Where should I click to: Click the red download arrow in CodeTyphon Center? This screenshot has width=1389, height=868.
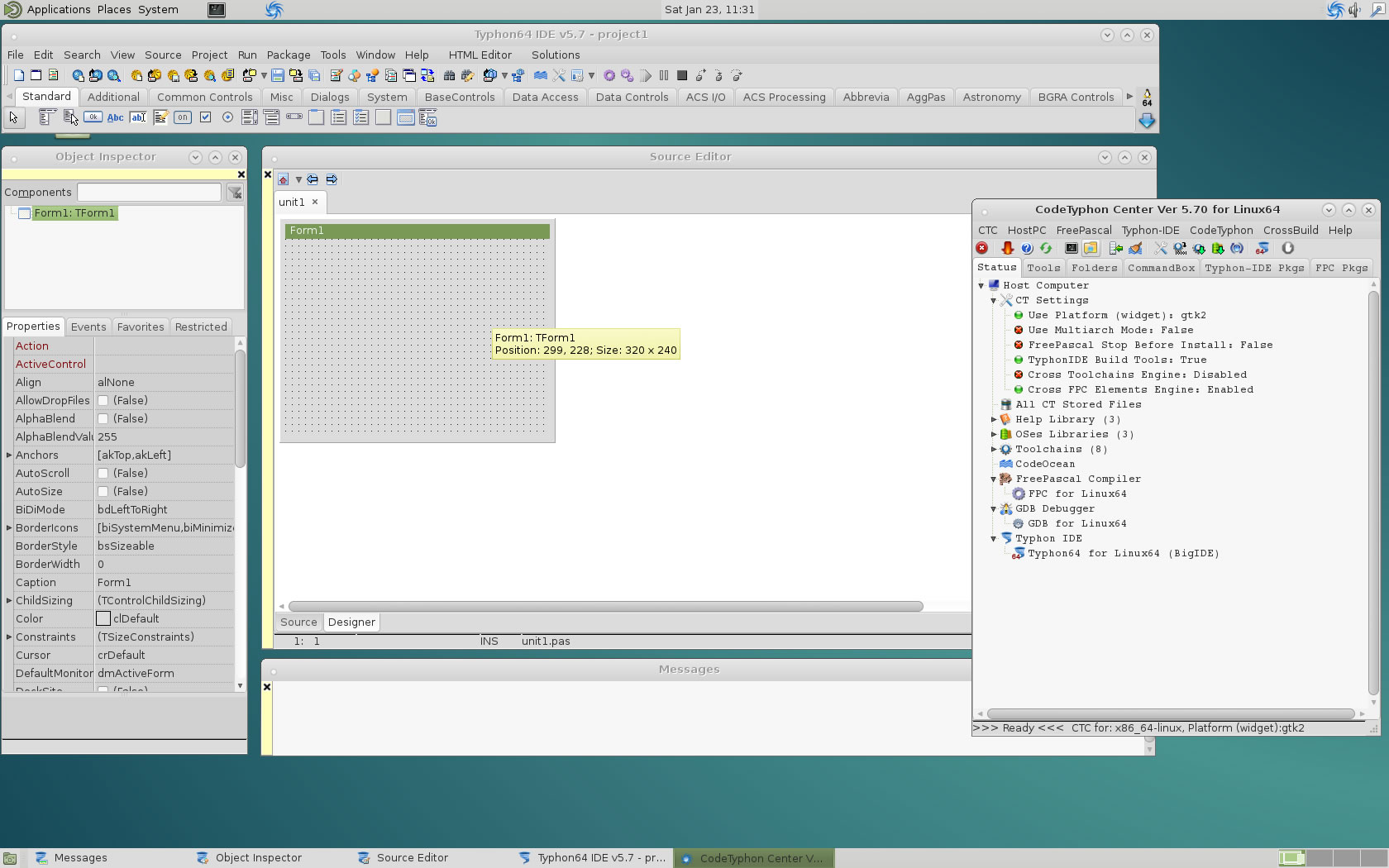coord(1007,248)
